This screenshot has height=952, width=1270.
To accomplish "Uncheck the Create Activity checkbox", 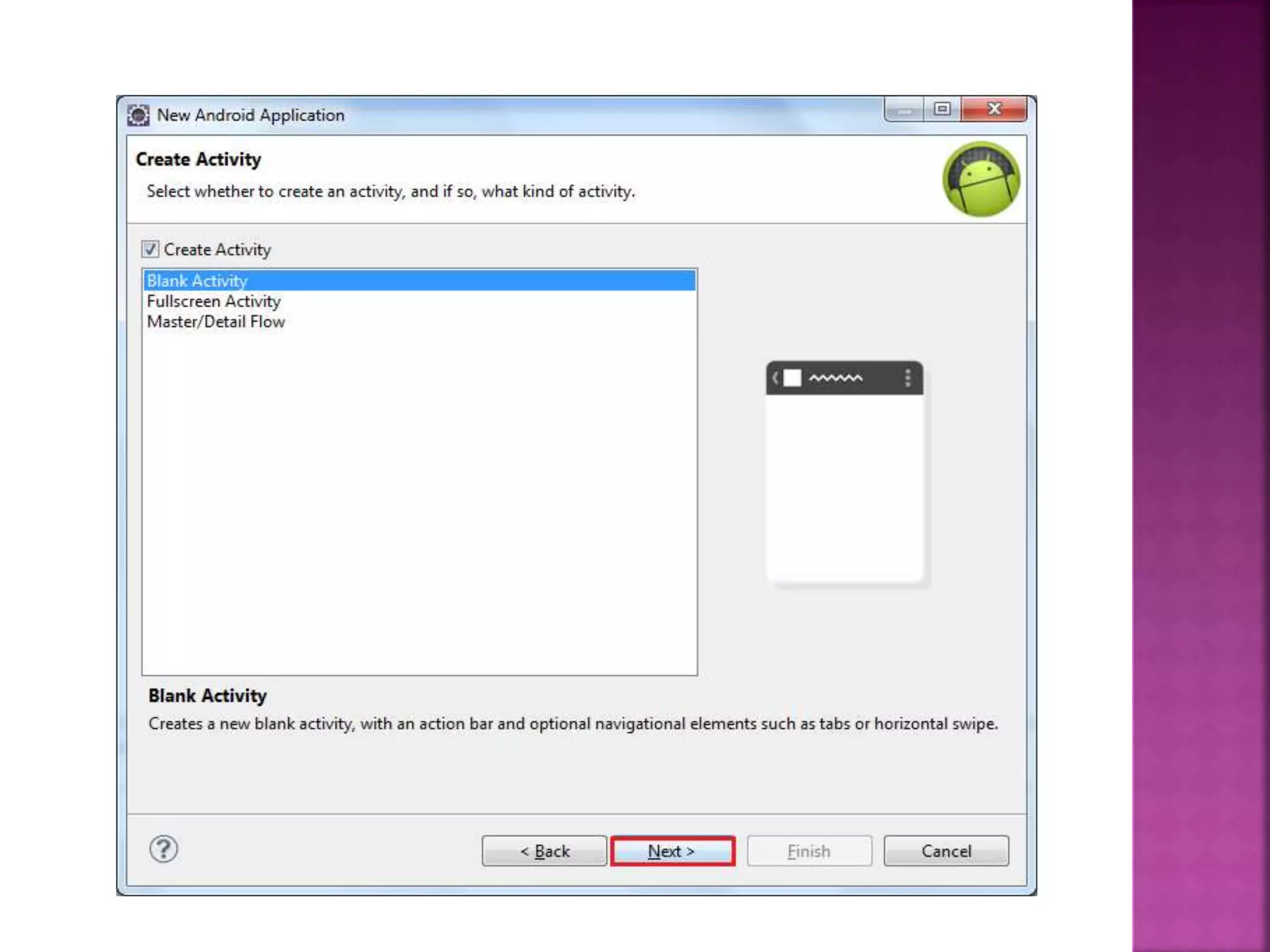I will click(x=150, y=249).
